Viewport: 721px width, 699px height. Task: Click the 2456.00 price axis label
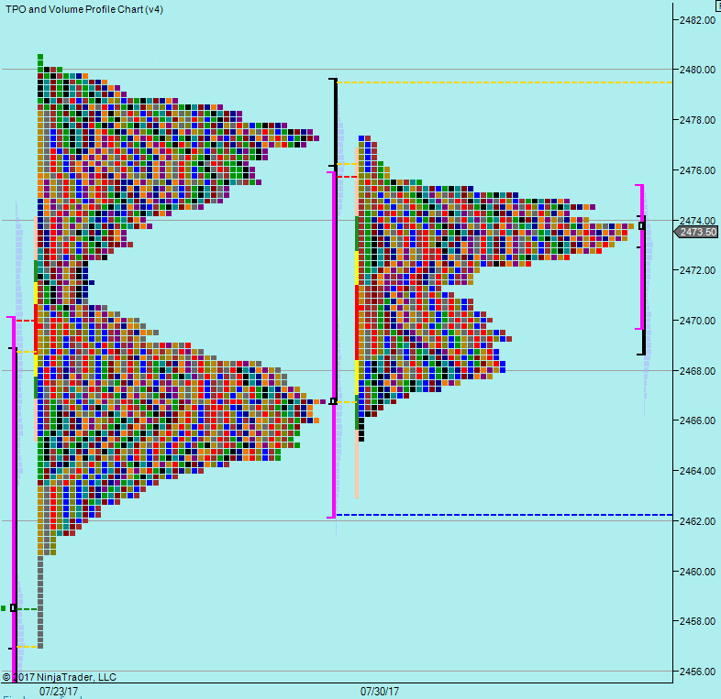click(x=695, y=671)
